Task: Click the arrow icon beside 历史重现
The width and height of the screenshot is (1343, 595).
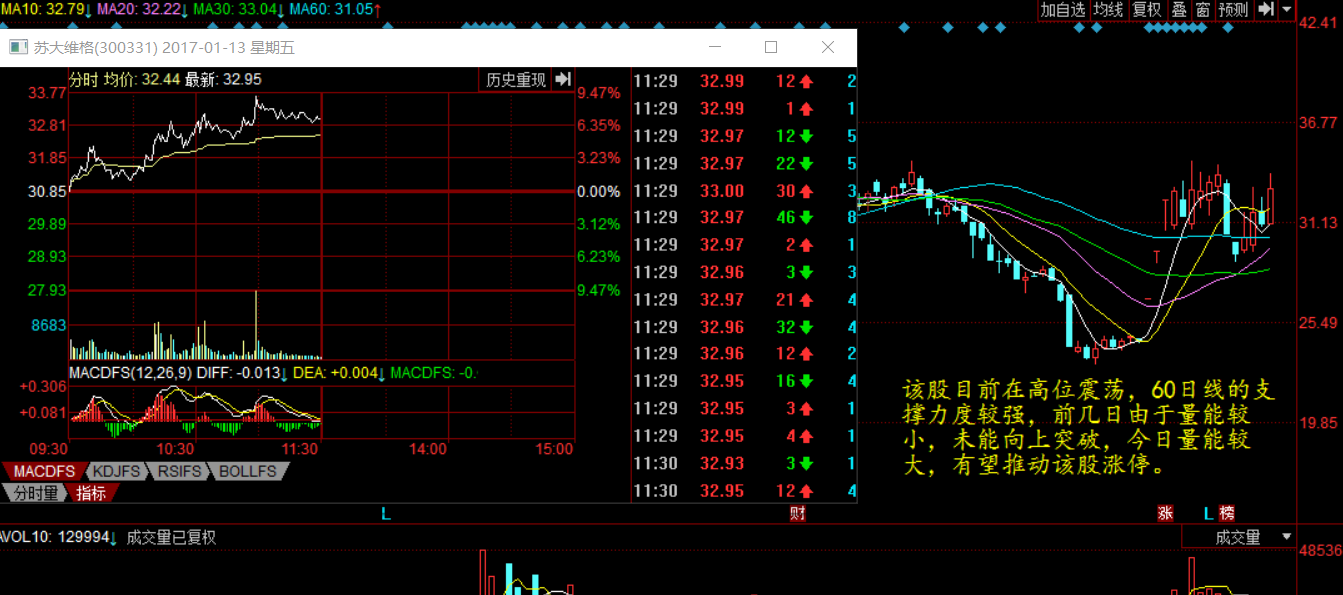Action: coord(563,80)
